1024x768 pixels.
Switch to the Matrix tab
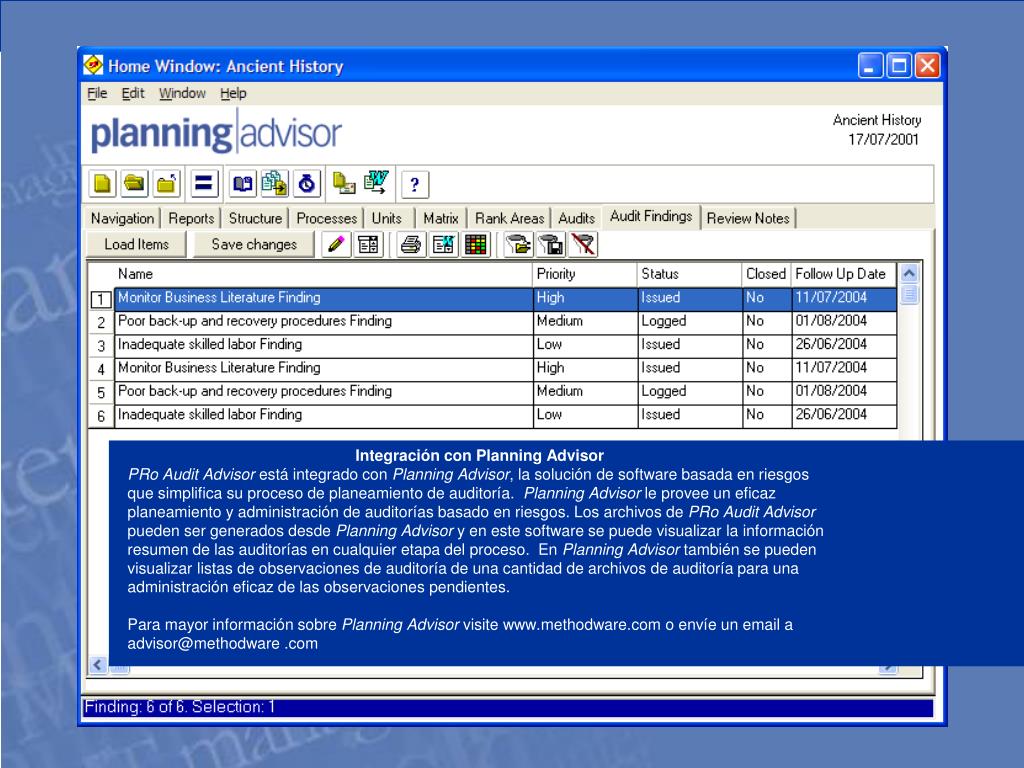pyautogui.click(x=441, y=218)
